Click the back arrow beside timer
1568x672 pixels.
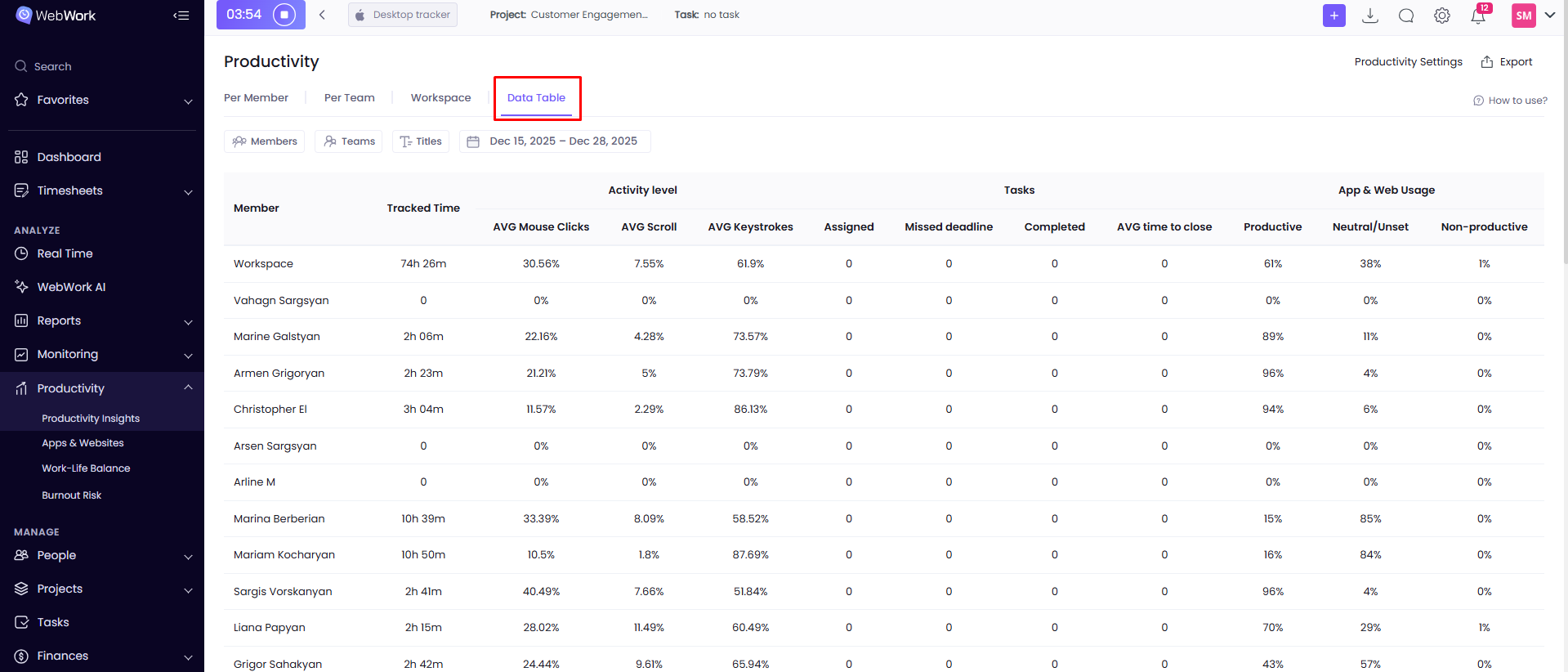323,15
